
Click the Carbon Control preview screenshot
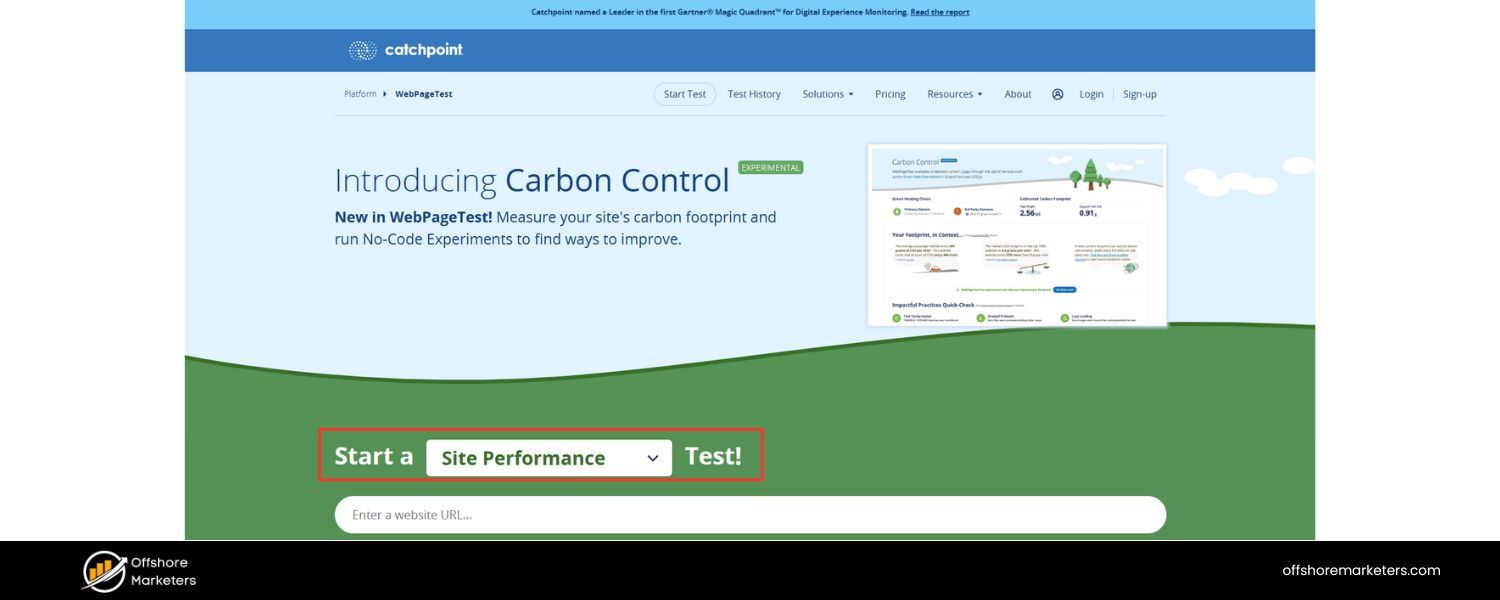(1016, 234)
